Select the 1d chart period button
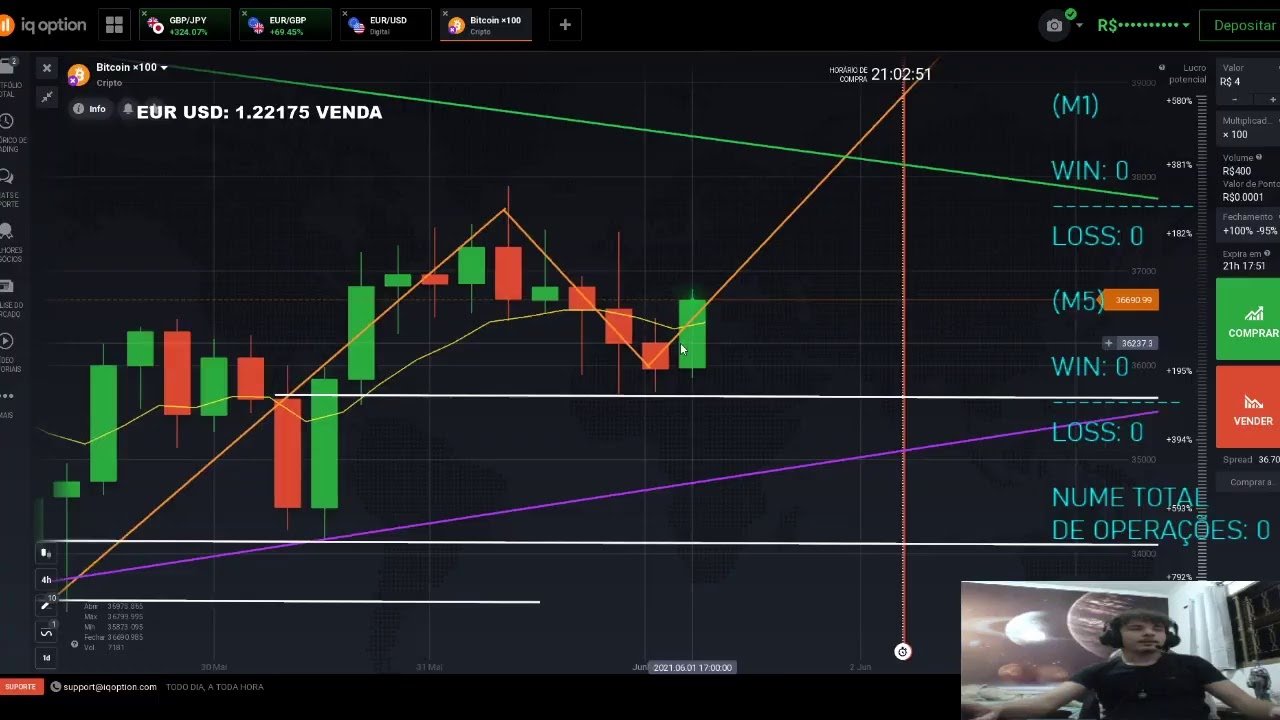Viewport: 1280px width, 720px height. pos(46,657)
